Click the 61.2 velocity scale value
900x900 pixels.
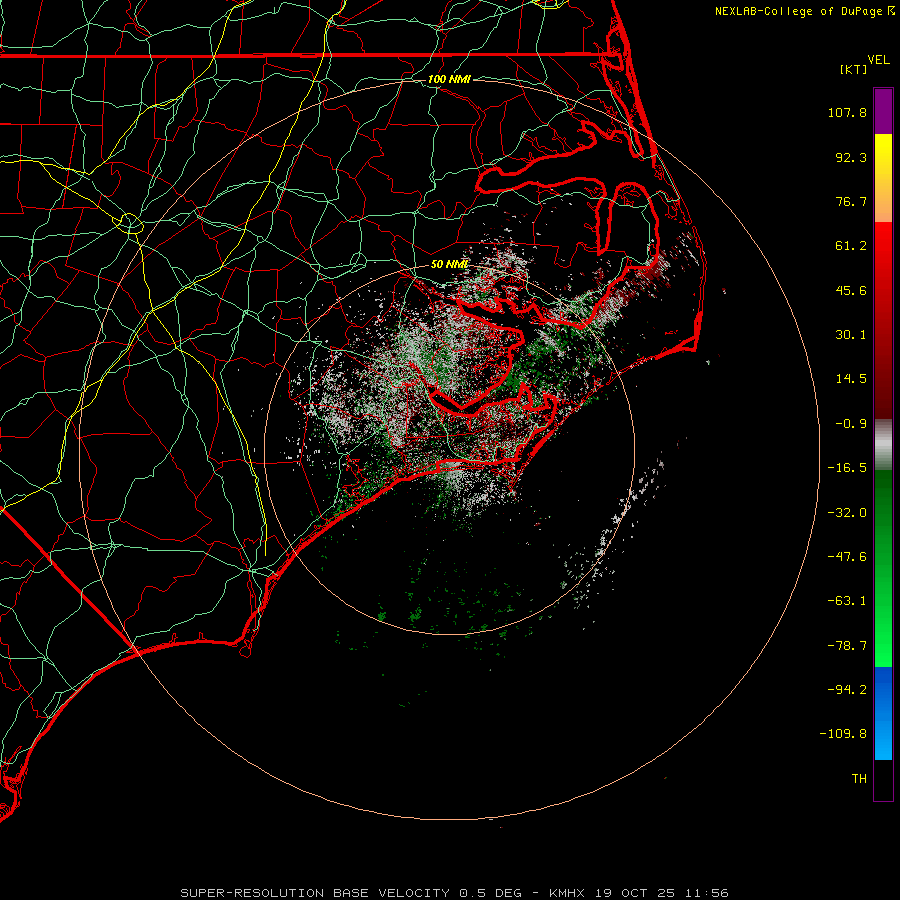click(x=851, y=246)
